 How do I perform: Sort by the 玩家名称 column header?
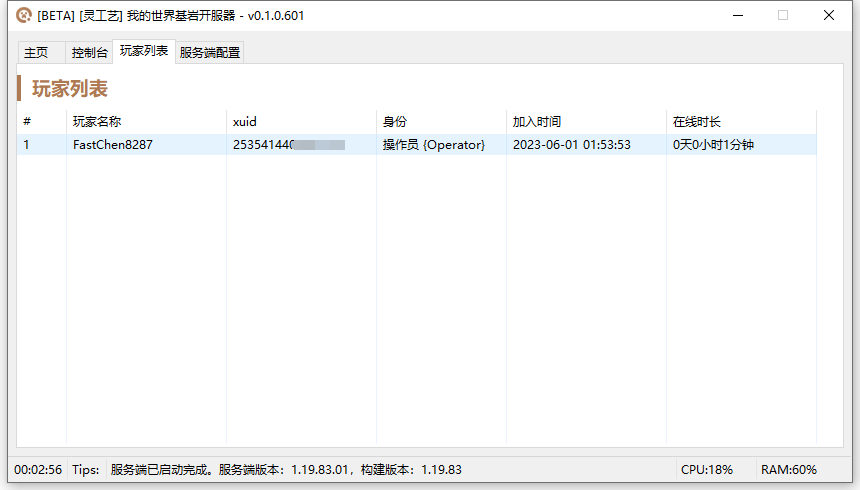pyautogui.click(x=97, y=122)
